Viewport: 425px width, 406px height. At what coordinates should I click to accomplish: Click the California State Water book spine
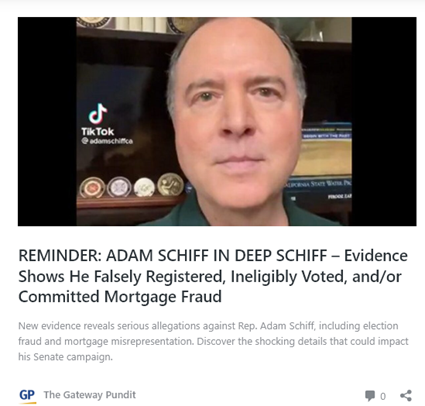point(318,183)
